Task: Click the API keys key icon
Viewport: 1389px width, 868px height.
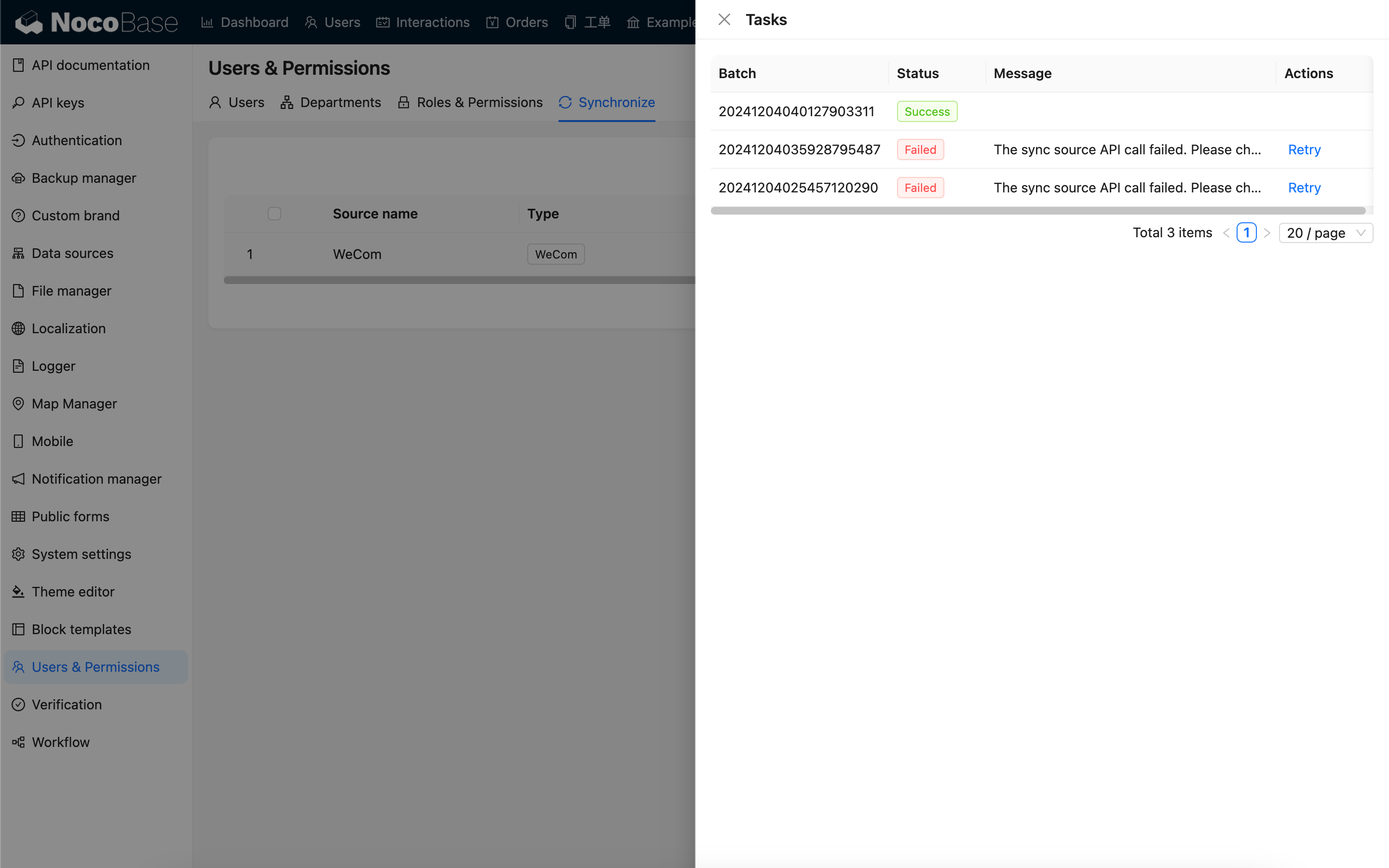Action: [x=18, y=103]
